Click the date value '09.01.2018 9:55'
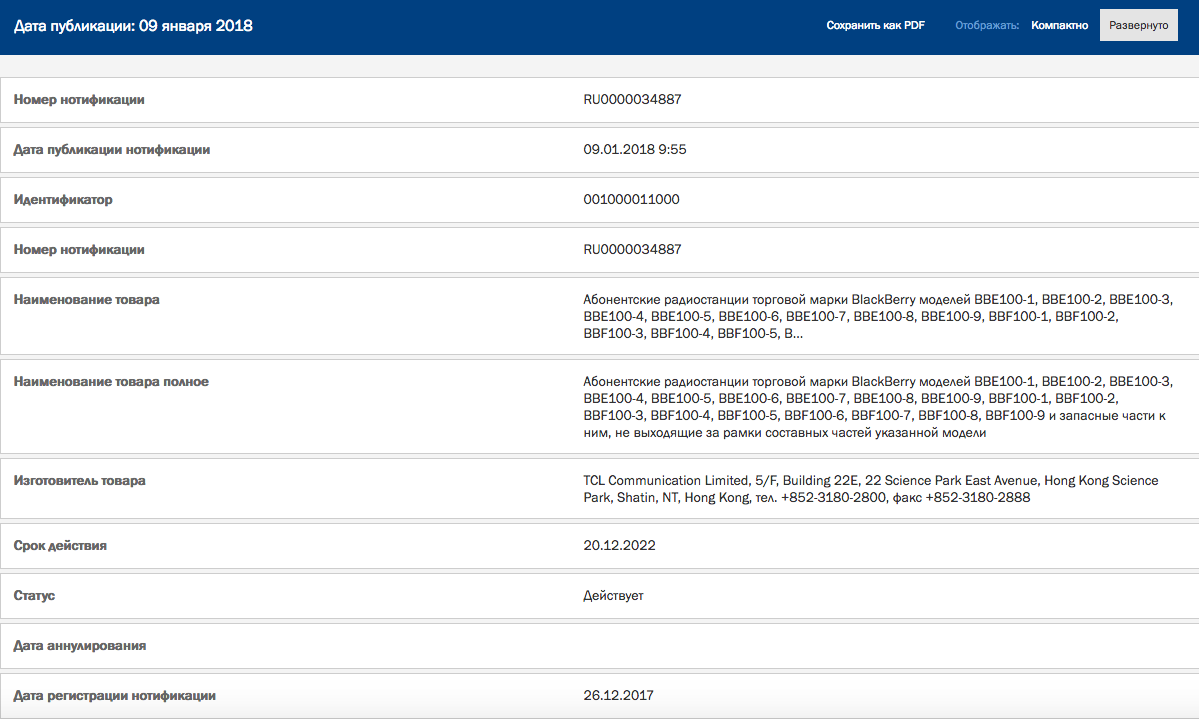1199x719 pixels. coord(635,149)
